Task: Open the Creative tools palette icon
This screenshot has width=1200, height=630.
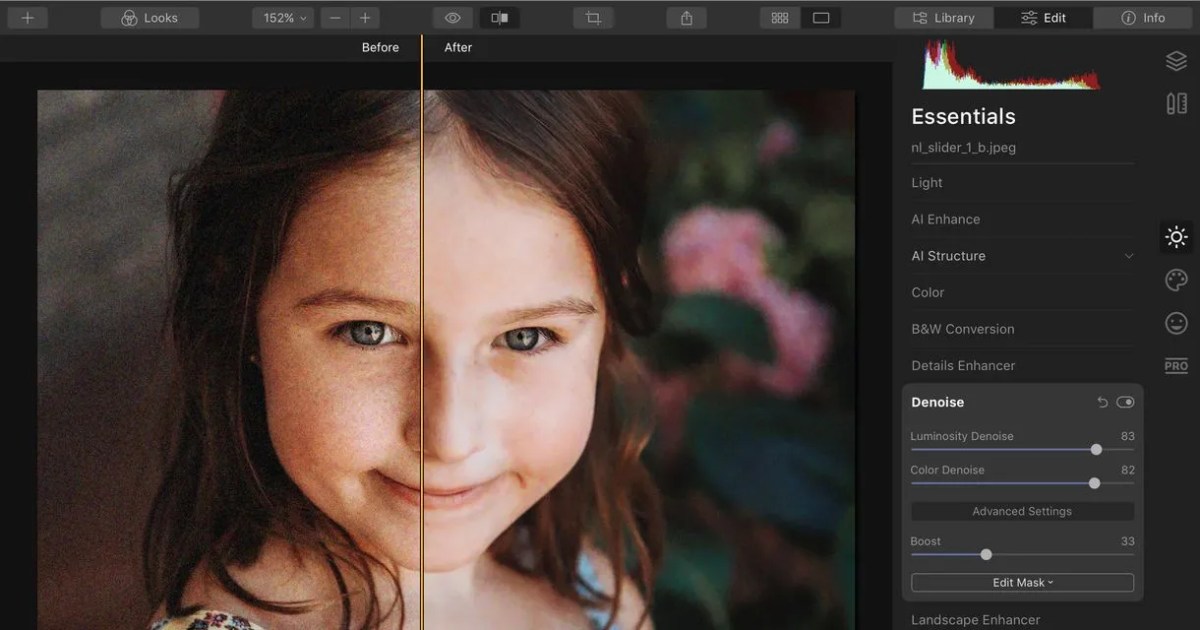Action: (1175, 280)
